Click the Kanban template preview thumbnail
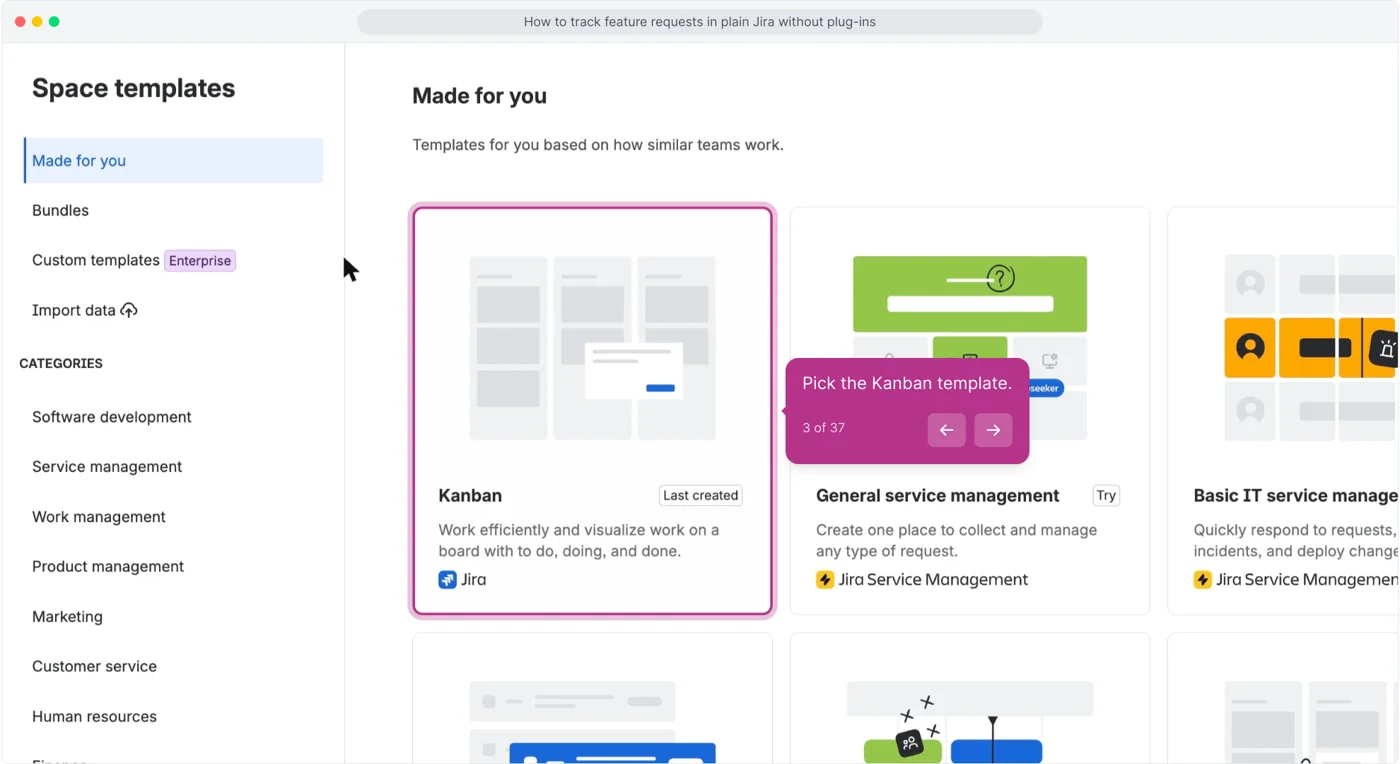This screenshot has height=764, width=1400. [x=593, y=348]
